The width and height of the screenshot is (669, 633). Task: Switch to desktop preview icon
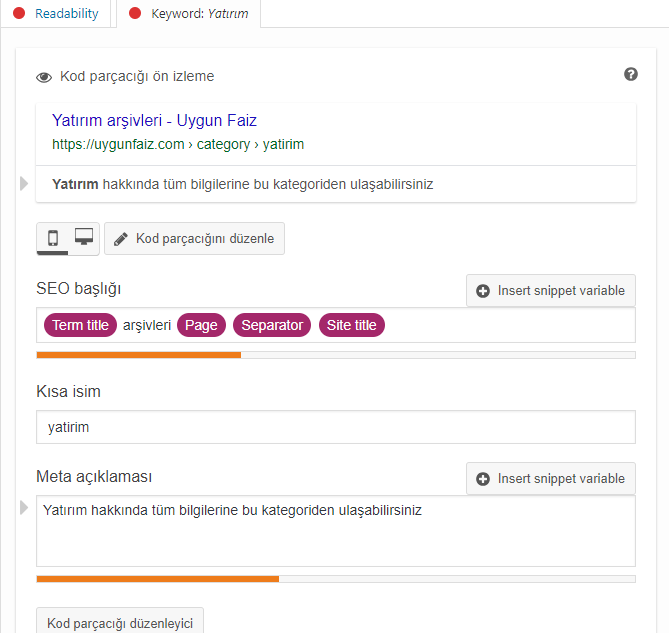[x=84, y=237]
